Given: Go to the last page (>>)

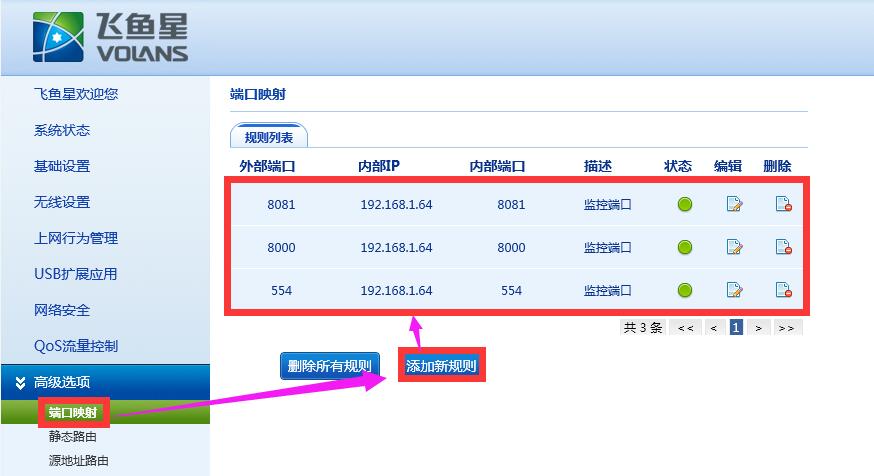Looking at the screenshot, I should [786, 328].
